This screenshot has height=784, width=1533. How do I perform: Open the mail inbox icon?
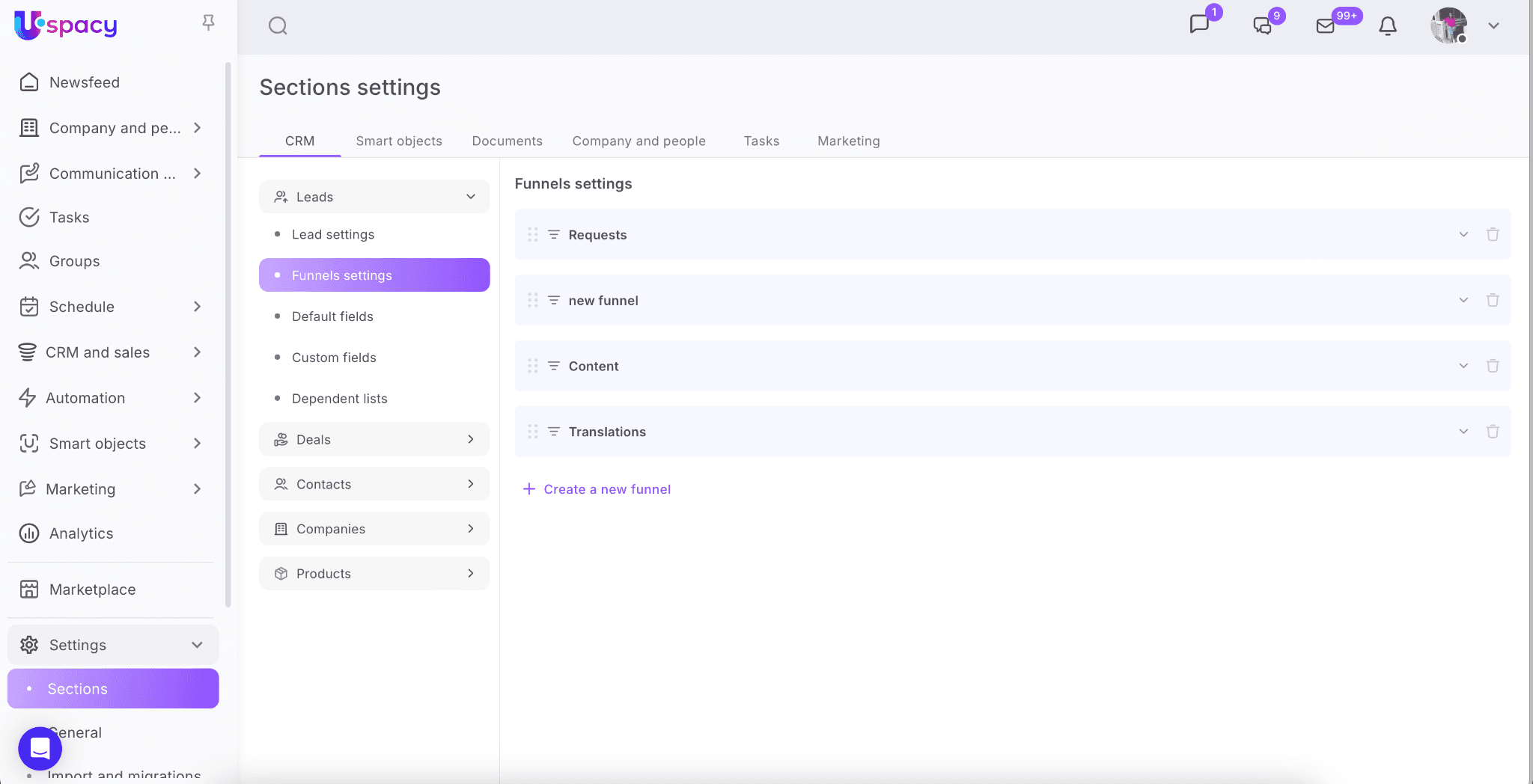coord(1325,26)
